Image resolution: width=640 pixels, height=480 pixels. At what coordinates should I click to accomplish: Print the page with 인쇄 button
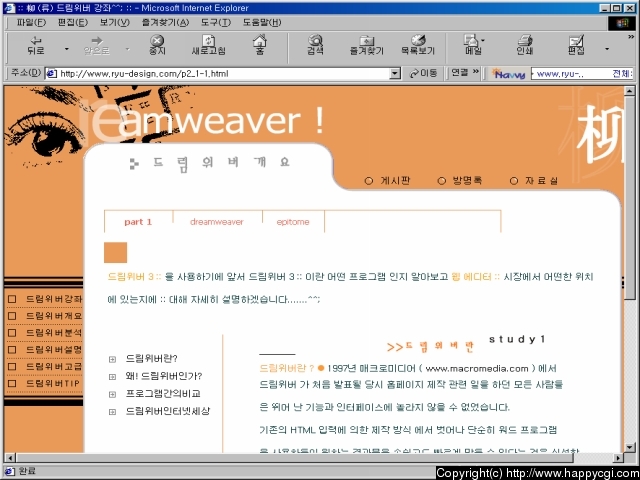click(x=524, y=46)
